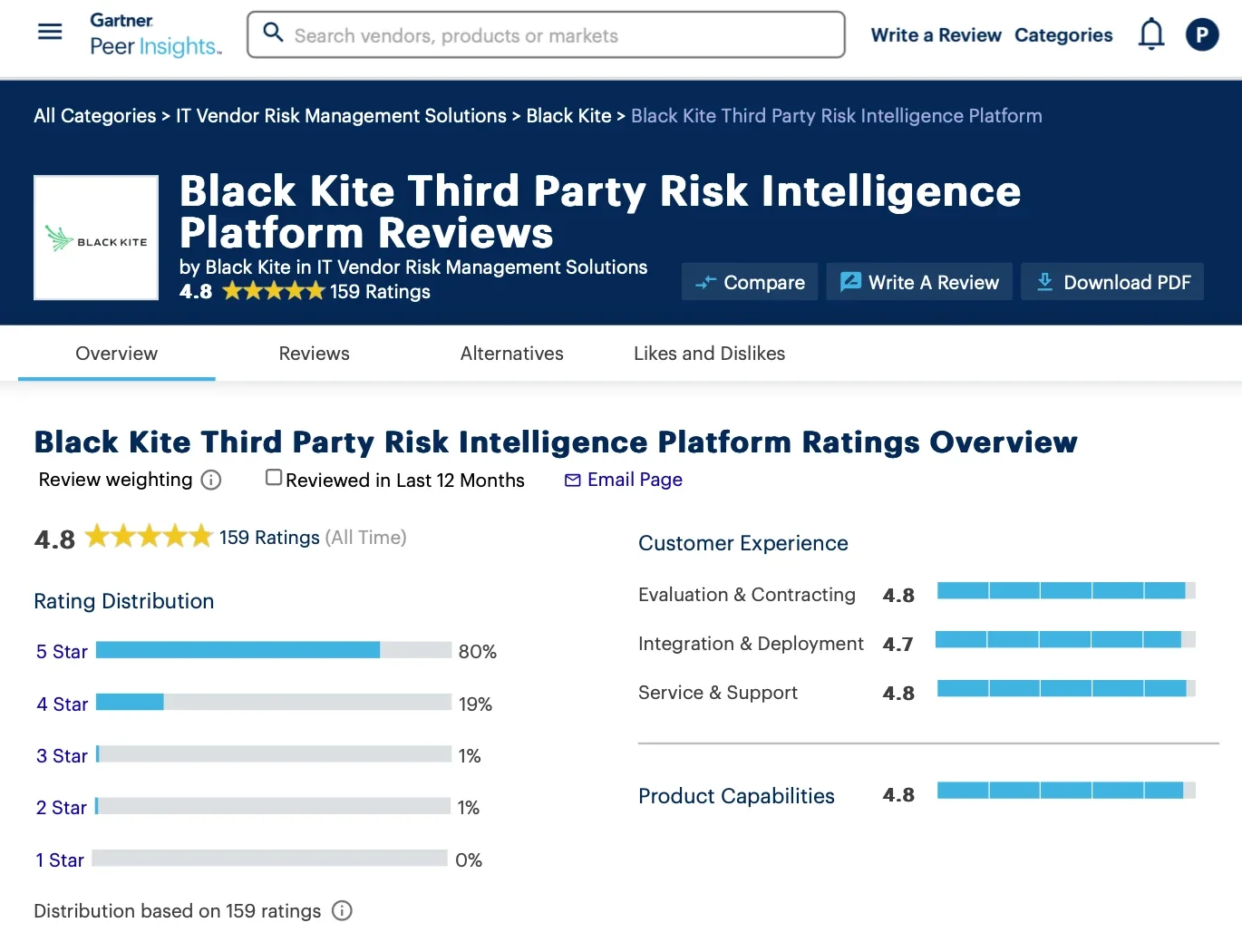Go to All Categories breadcrumb

click(95, 116)
